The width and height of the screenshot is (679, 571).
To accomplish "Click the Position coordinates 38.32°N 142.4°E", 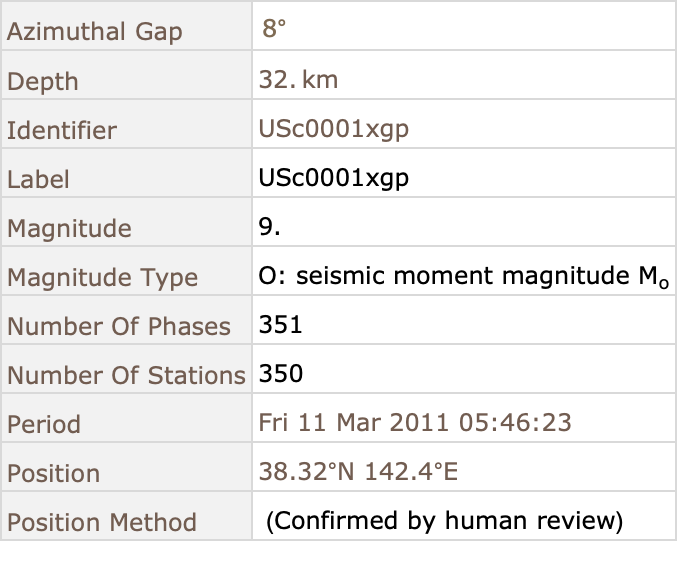I will (358, 471).
